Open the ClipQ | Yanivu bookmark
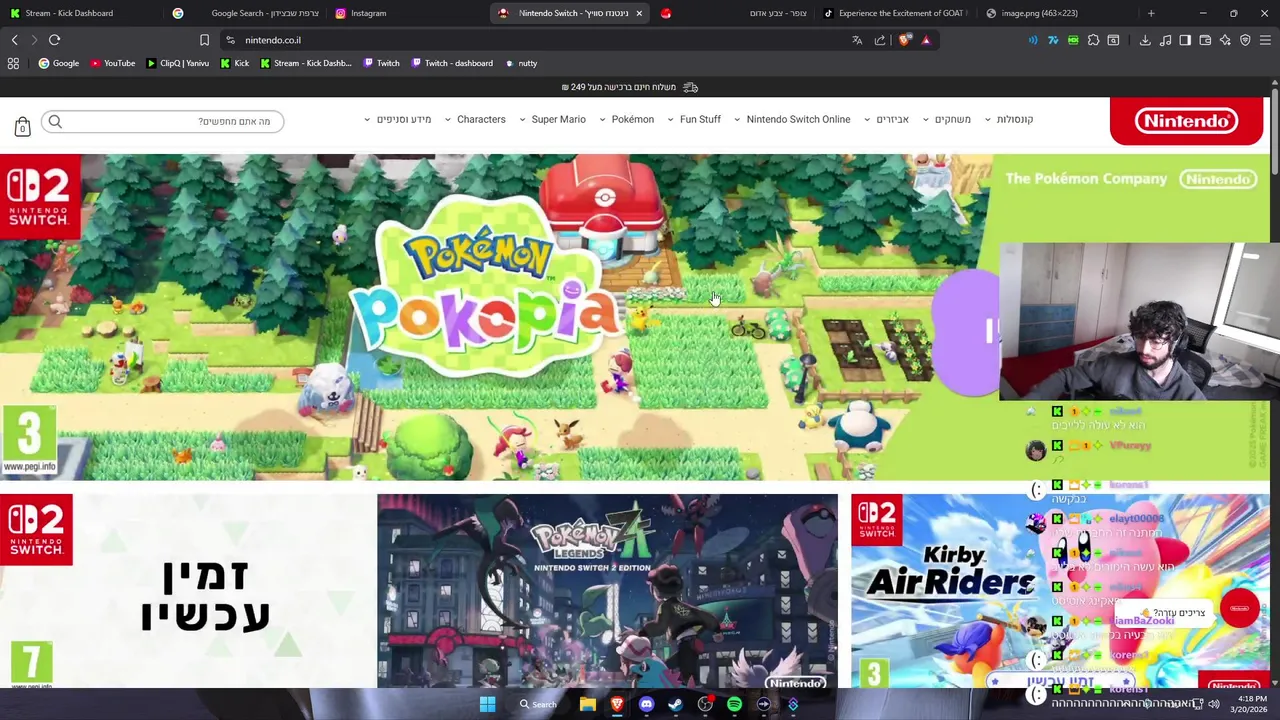1280x720 pixels. [177, 63]
